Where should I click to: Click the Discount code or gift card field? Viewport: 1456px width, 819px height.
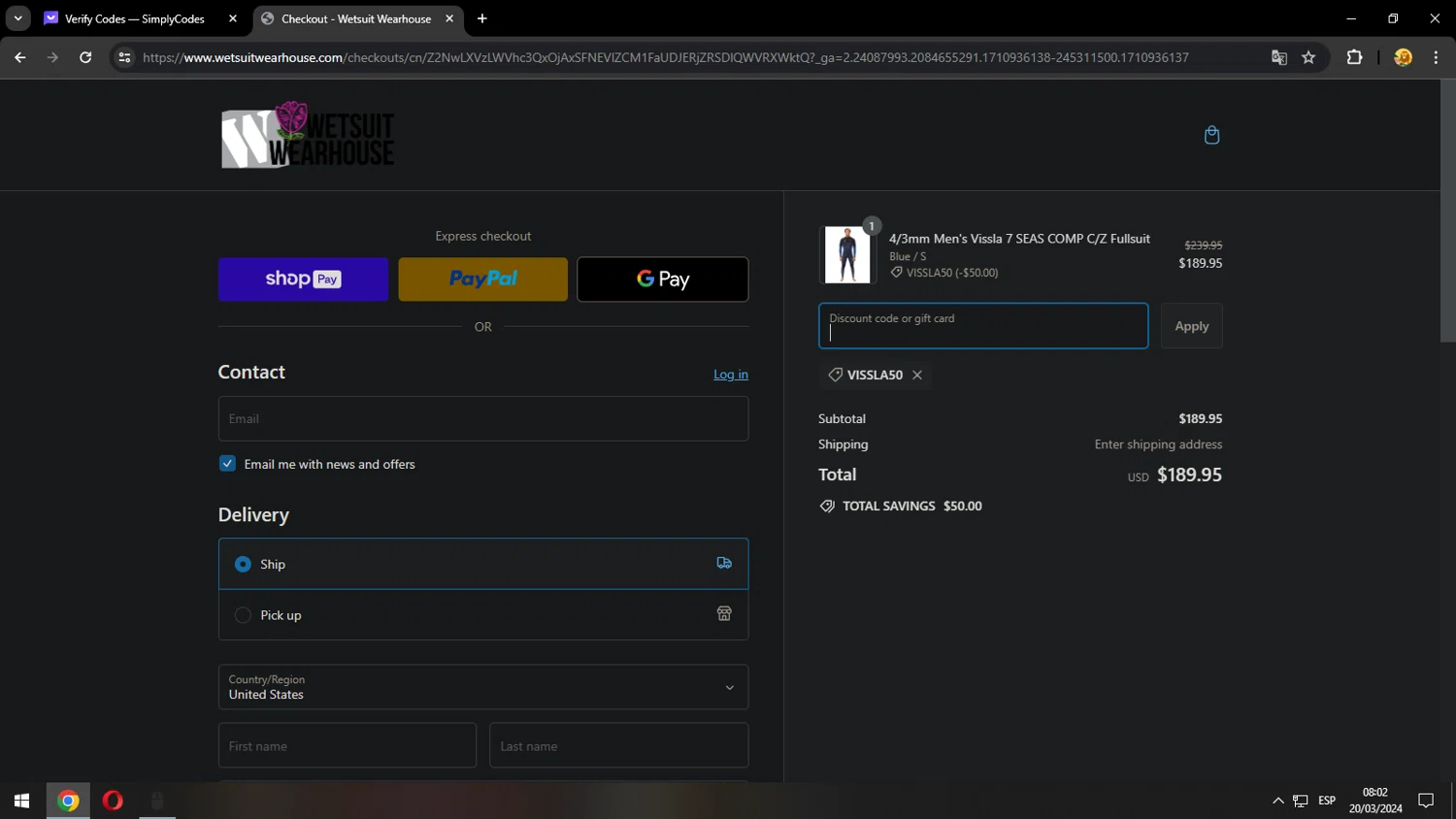(983, 326)
